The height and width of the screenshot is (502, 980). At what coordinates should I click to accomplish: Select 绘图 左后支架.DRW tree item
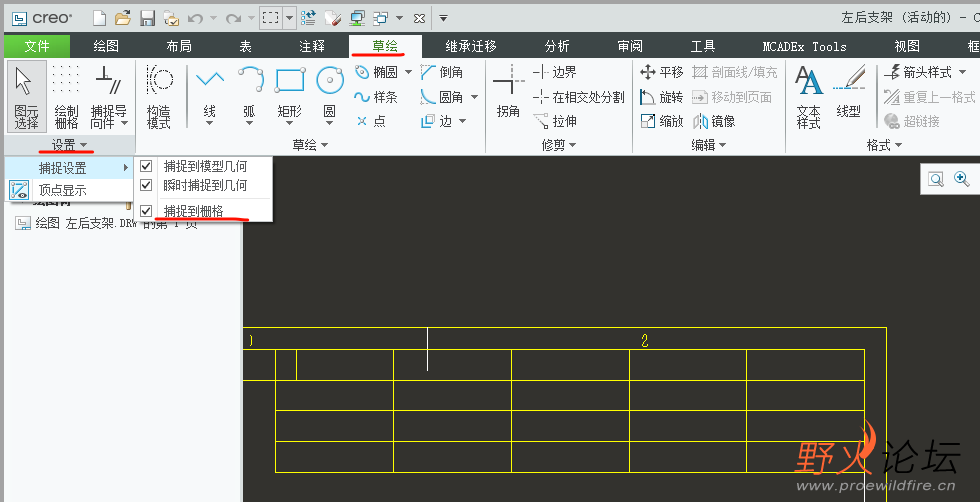(x=106, y=224)
